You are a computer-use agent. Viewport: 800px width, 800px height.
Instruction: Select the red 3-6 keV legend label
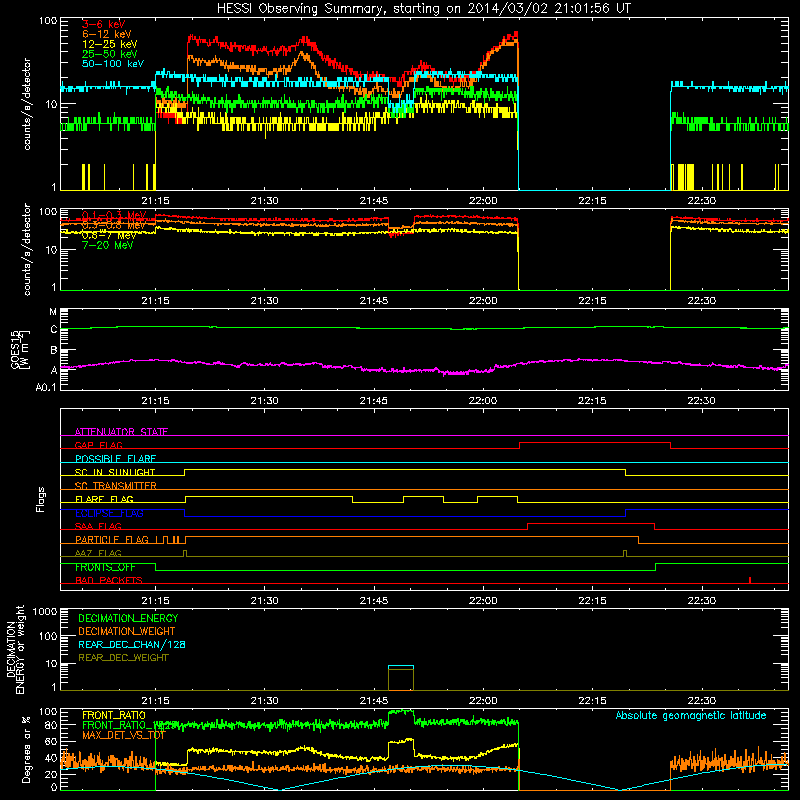(104, 24)
